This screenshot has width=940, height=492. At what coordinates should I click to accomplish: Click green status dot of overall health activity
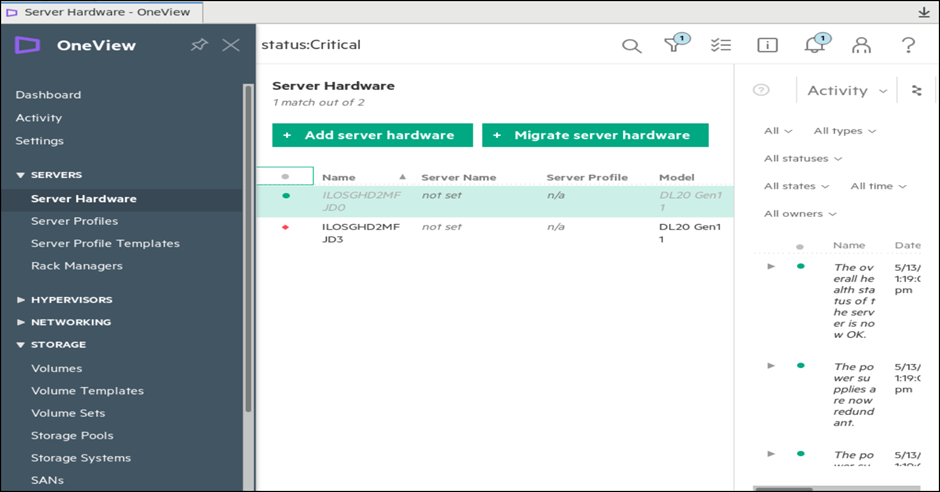coord(800,266)
